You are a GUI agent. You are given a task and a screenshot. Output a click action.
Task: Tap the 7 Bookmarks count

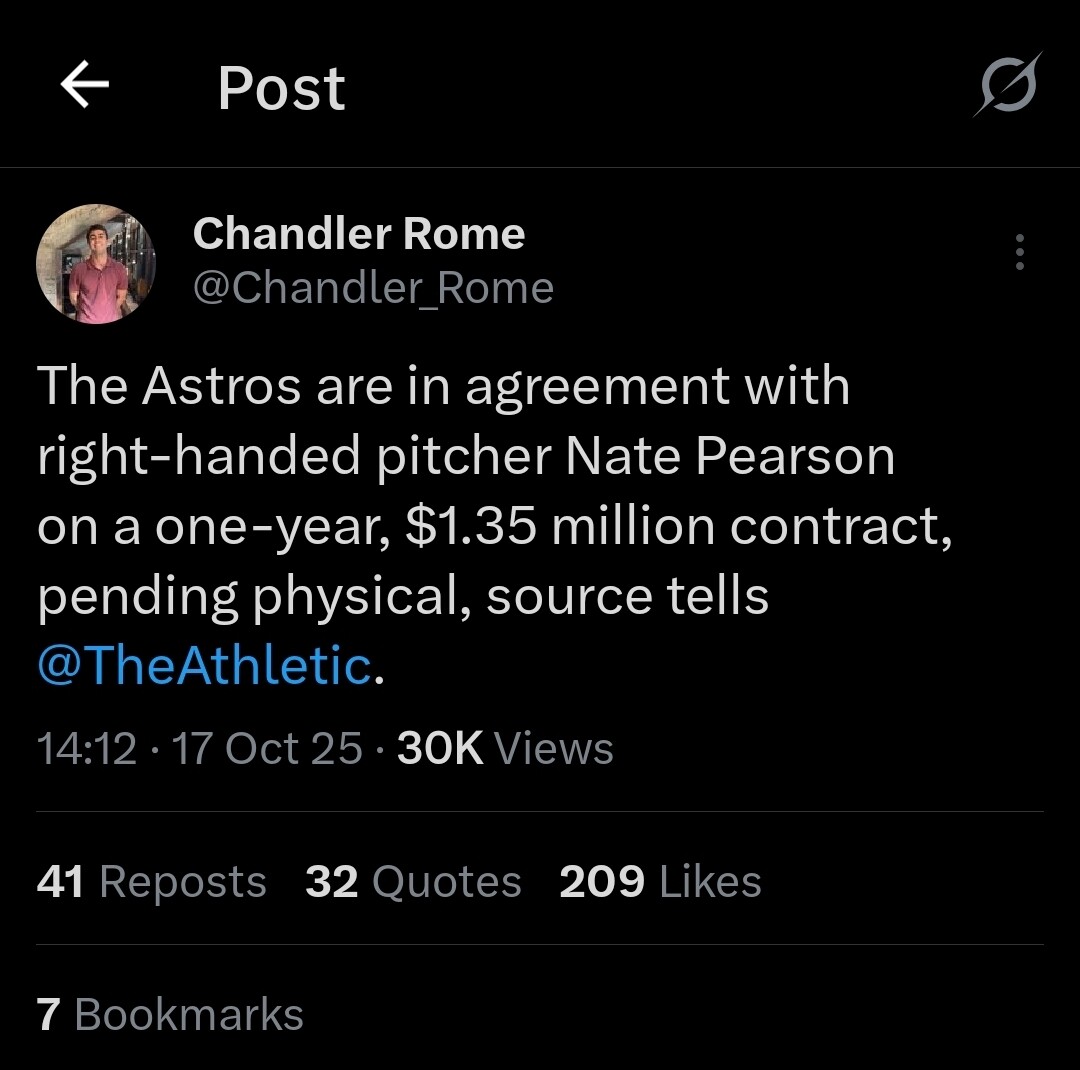pyautogui.click(x=170, y=1014)
